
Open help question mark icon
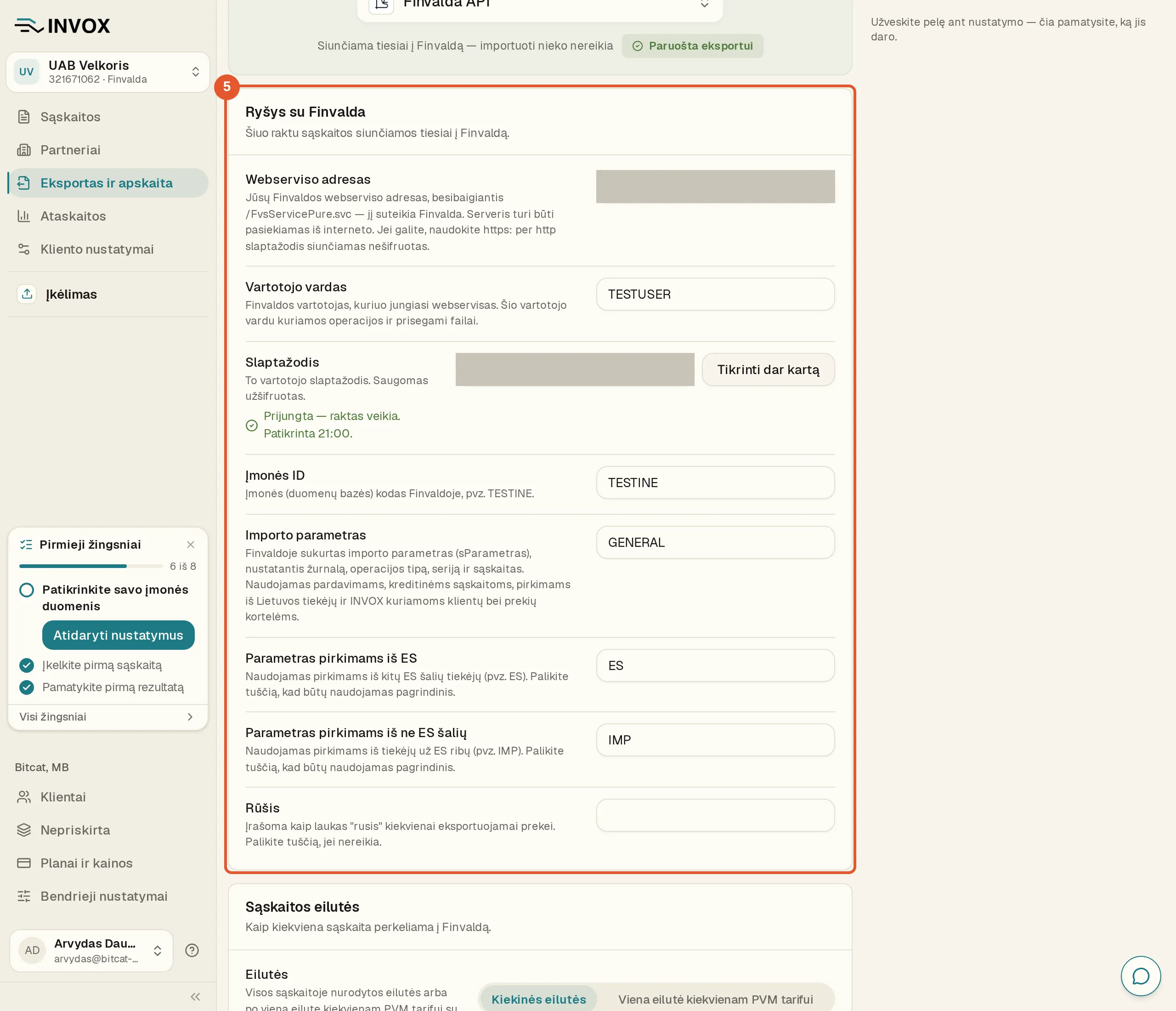[x=192, y=950]
